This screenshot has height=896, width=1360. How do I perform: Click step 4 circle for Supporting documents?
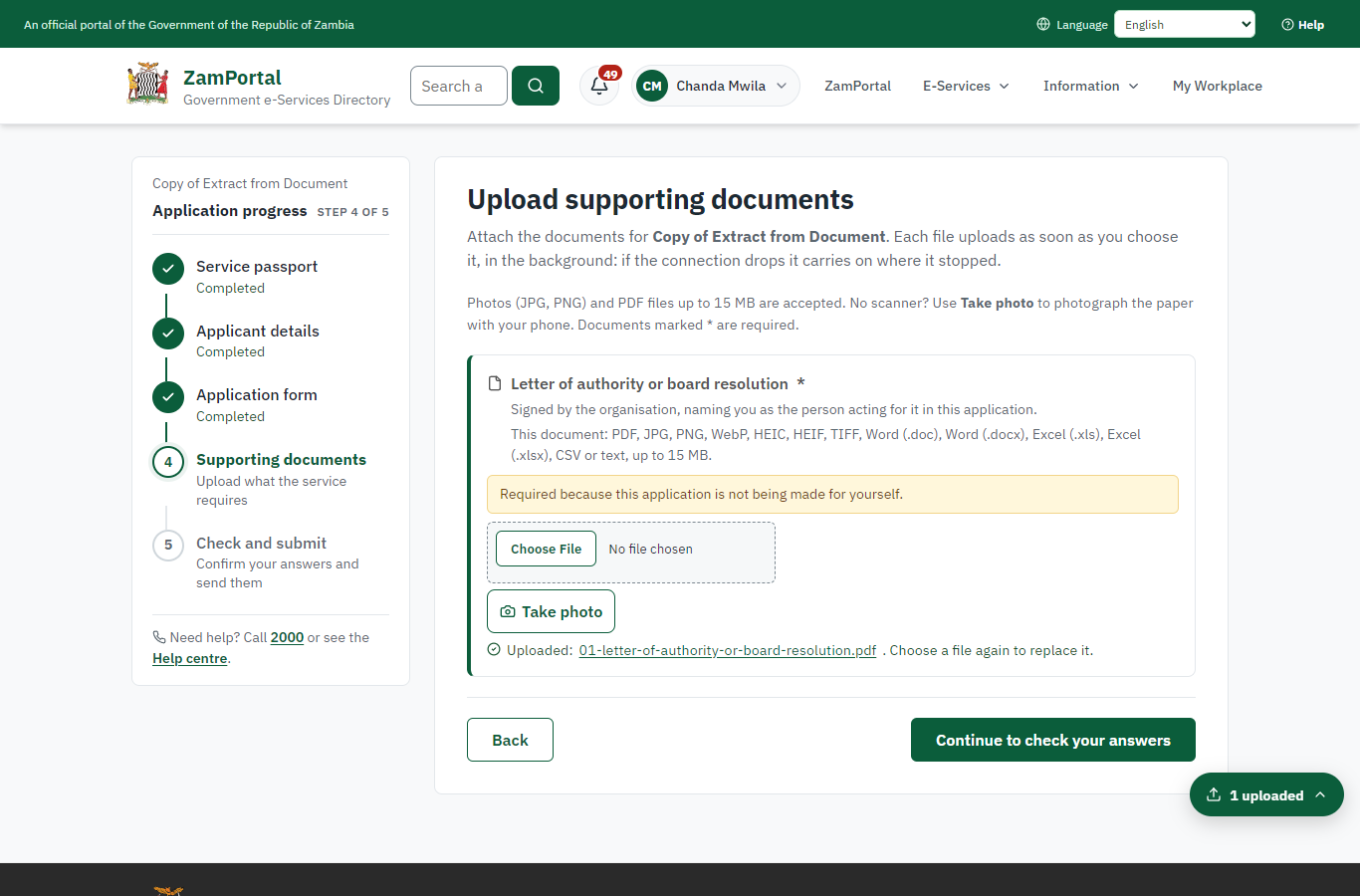pos(168,462)
